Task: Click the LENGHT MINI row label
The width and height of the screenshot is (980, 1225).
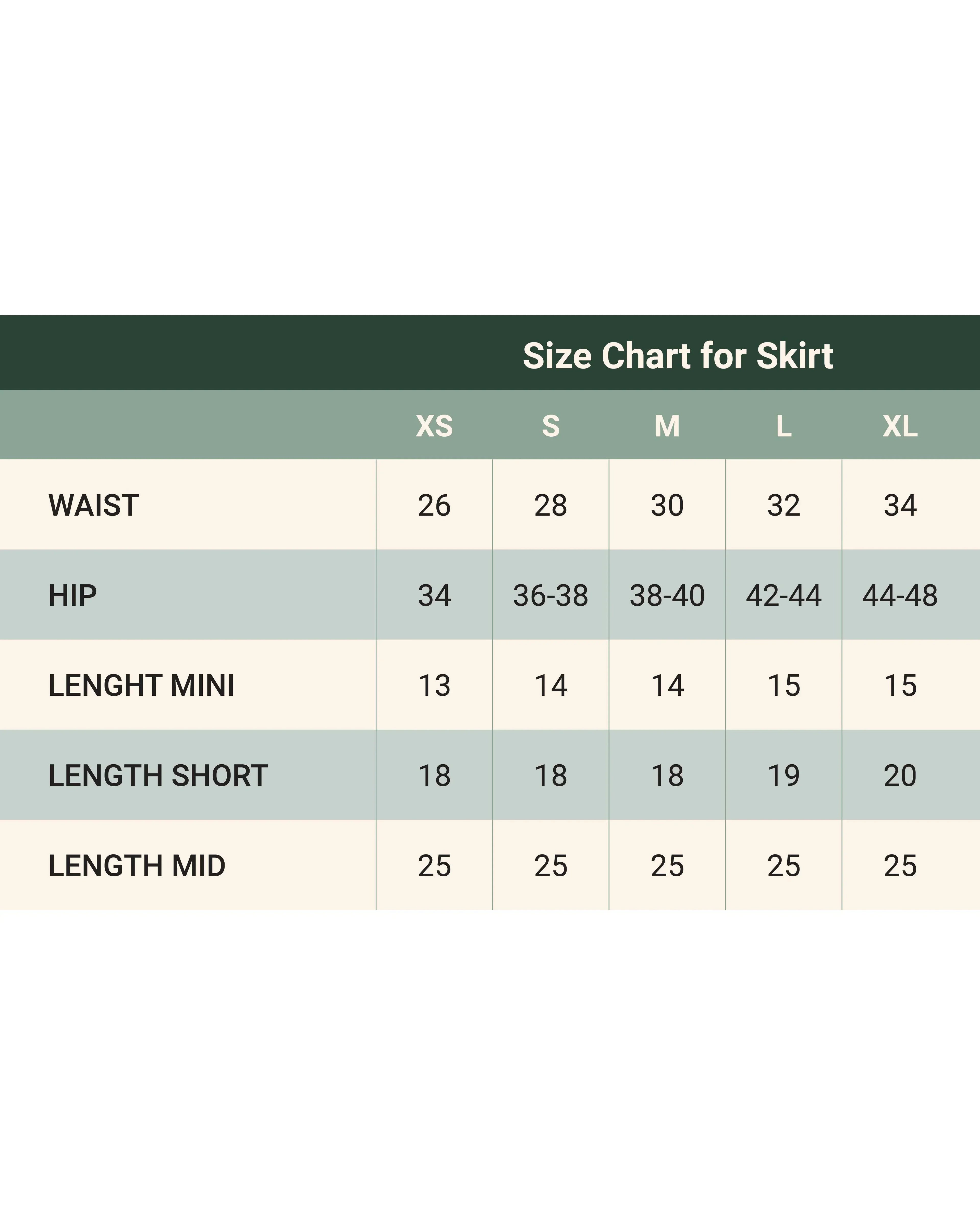Action: pyautogui.click(x=141, y=685)
